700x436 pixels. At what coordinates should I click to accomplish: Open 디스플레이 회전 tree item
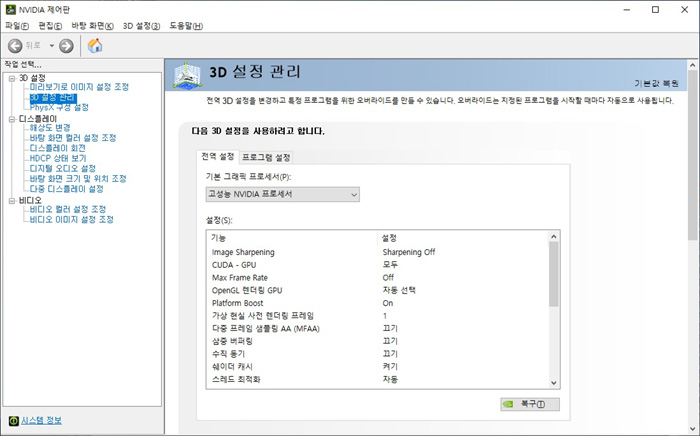(x=57, y=148)
